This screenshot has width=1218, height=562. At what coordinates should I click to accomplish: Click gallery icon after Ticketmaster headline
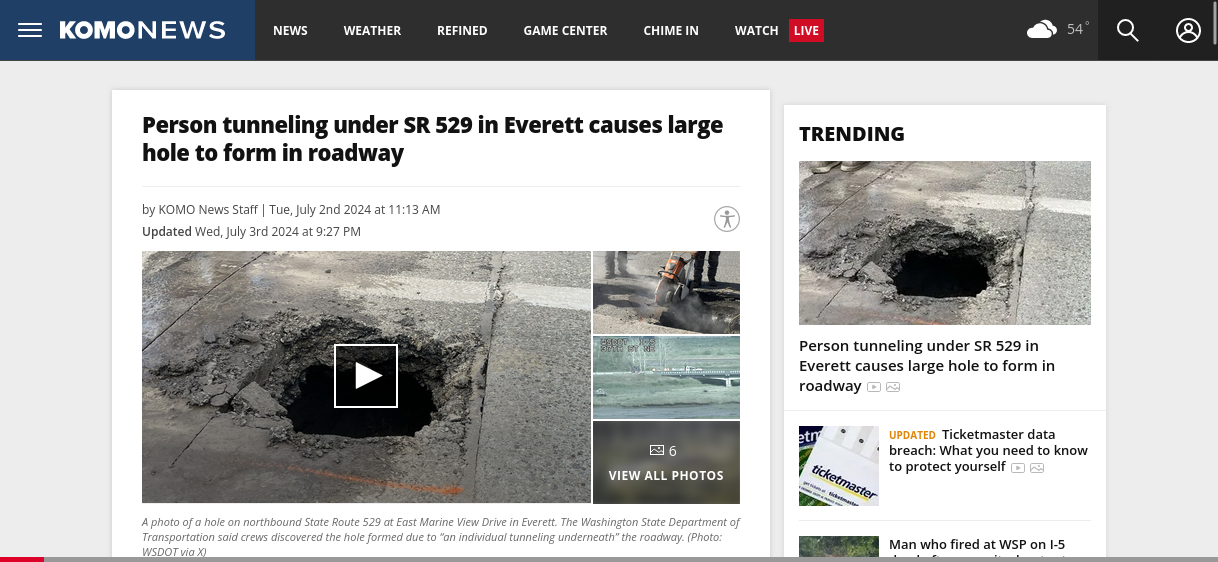point(1037,468)
